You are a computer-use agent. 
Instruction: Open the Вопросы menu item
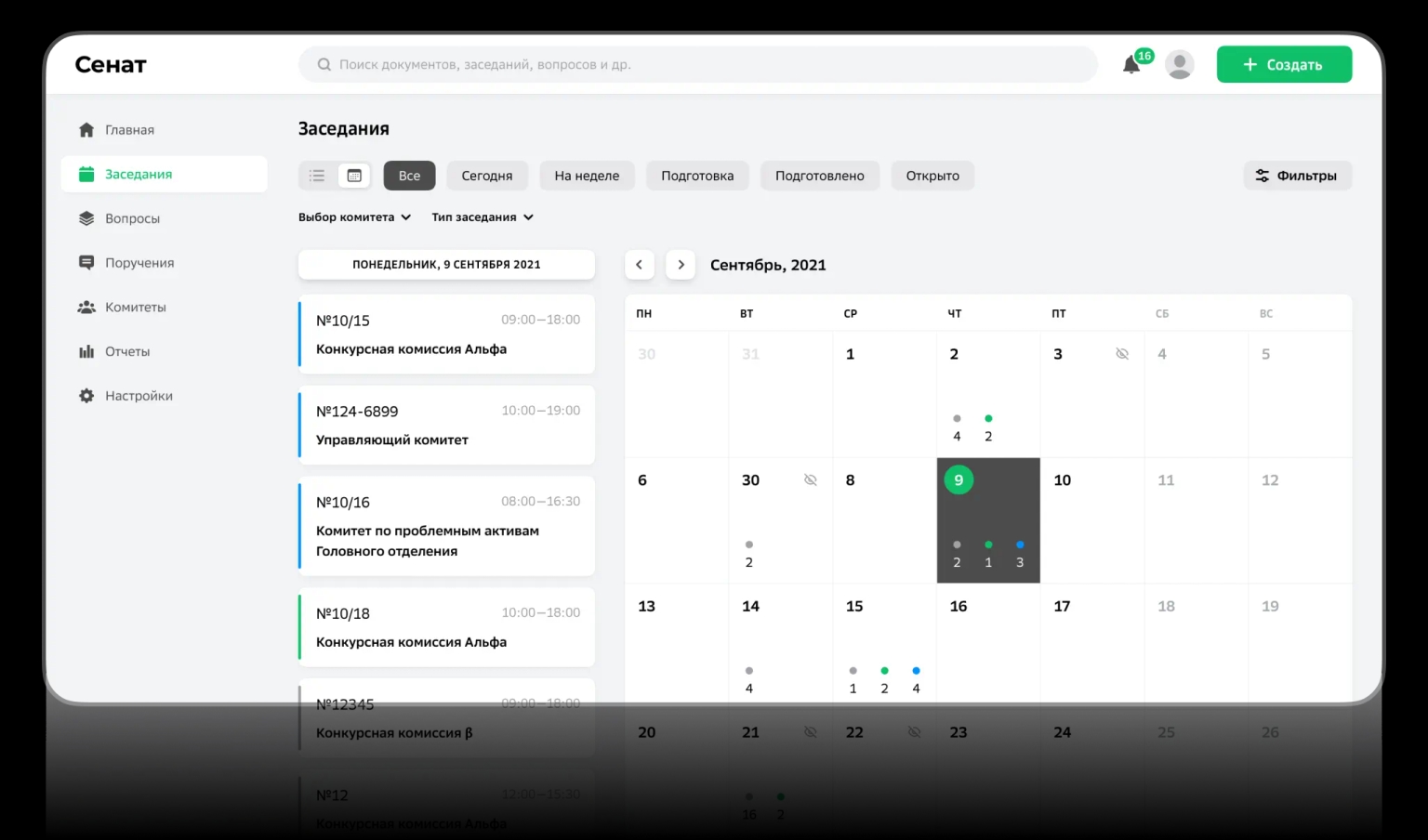pos(165,218)
